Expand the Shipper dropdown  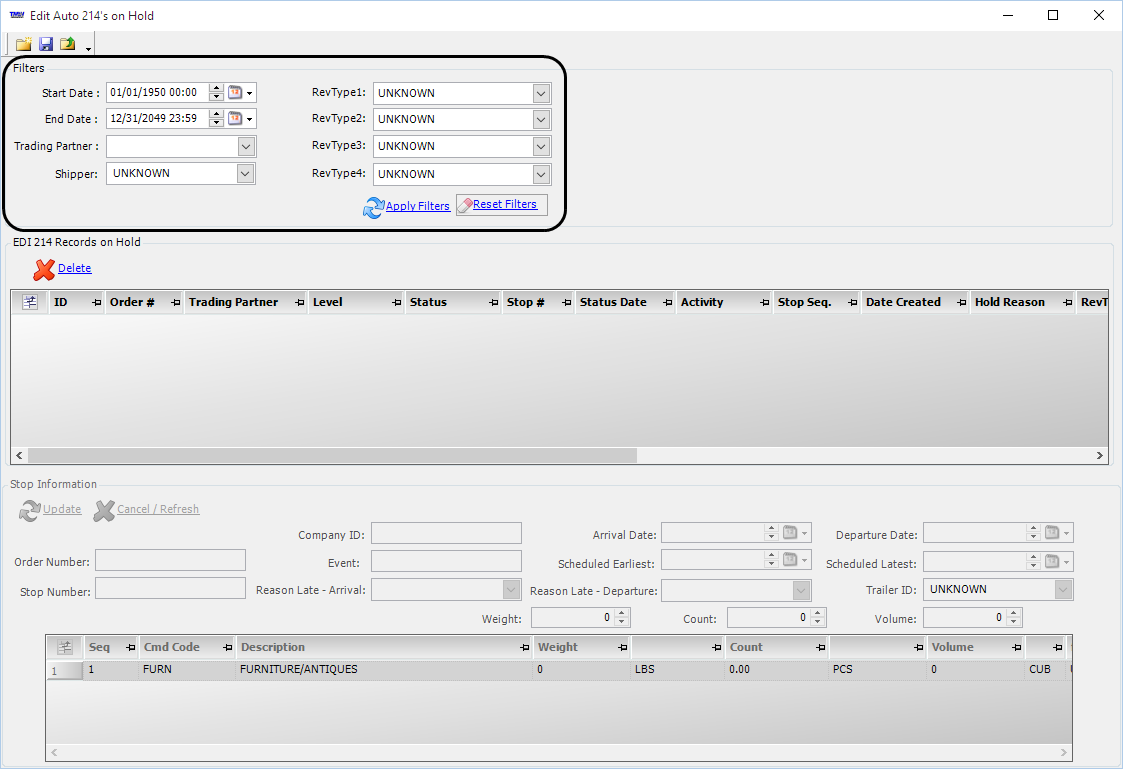tap(245, 174)
